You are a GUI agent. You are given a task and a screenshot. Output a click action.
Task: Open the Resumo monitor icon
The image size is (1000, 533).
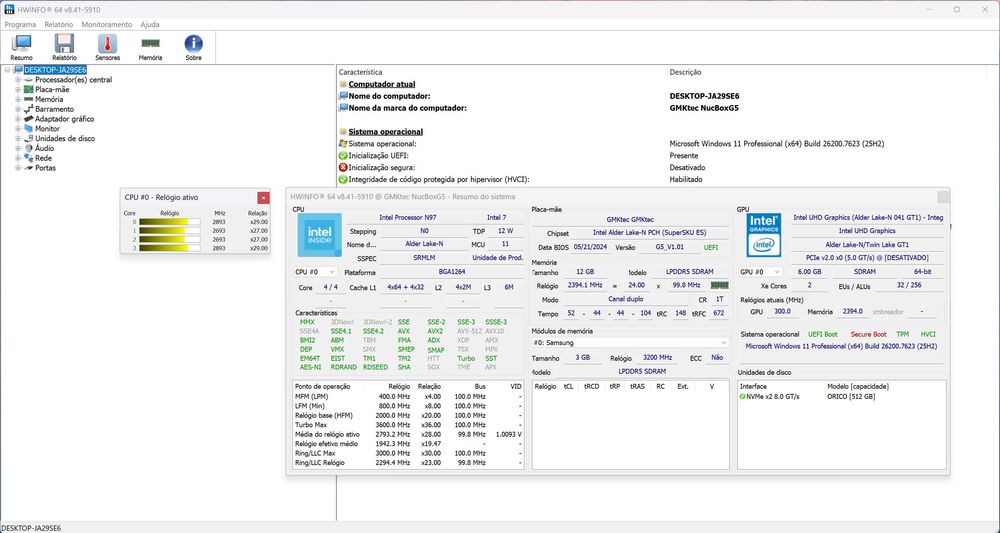[21, 45]
